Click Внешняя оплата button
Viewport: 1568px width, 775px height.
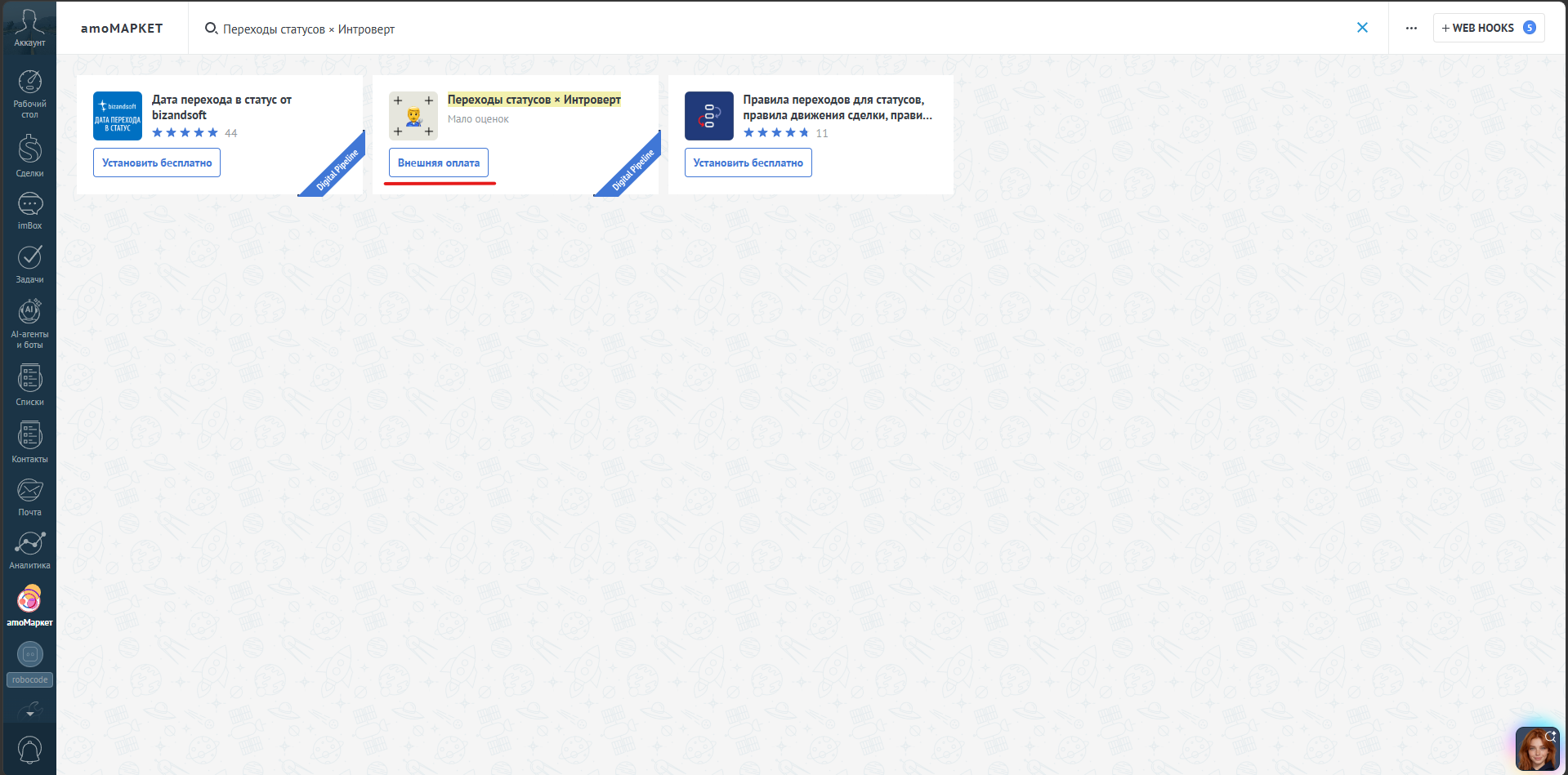coord(439,163)
